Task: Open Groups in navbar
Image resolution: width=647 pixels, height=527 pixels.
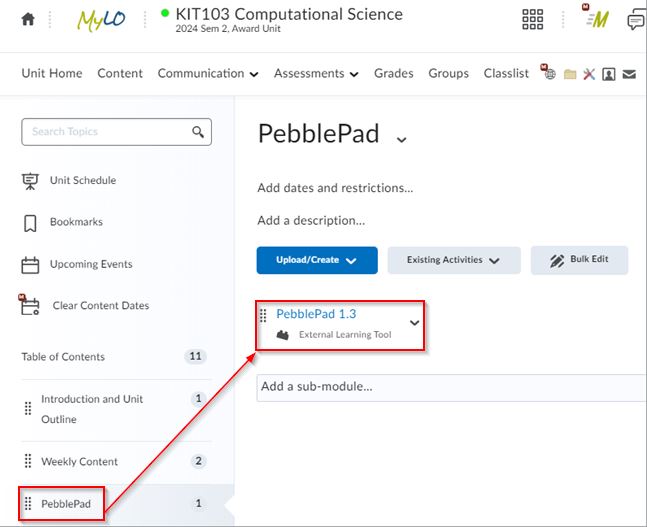Action: (x=449, y=73)
